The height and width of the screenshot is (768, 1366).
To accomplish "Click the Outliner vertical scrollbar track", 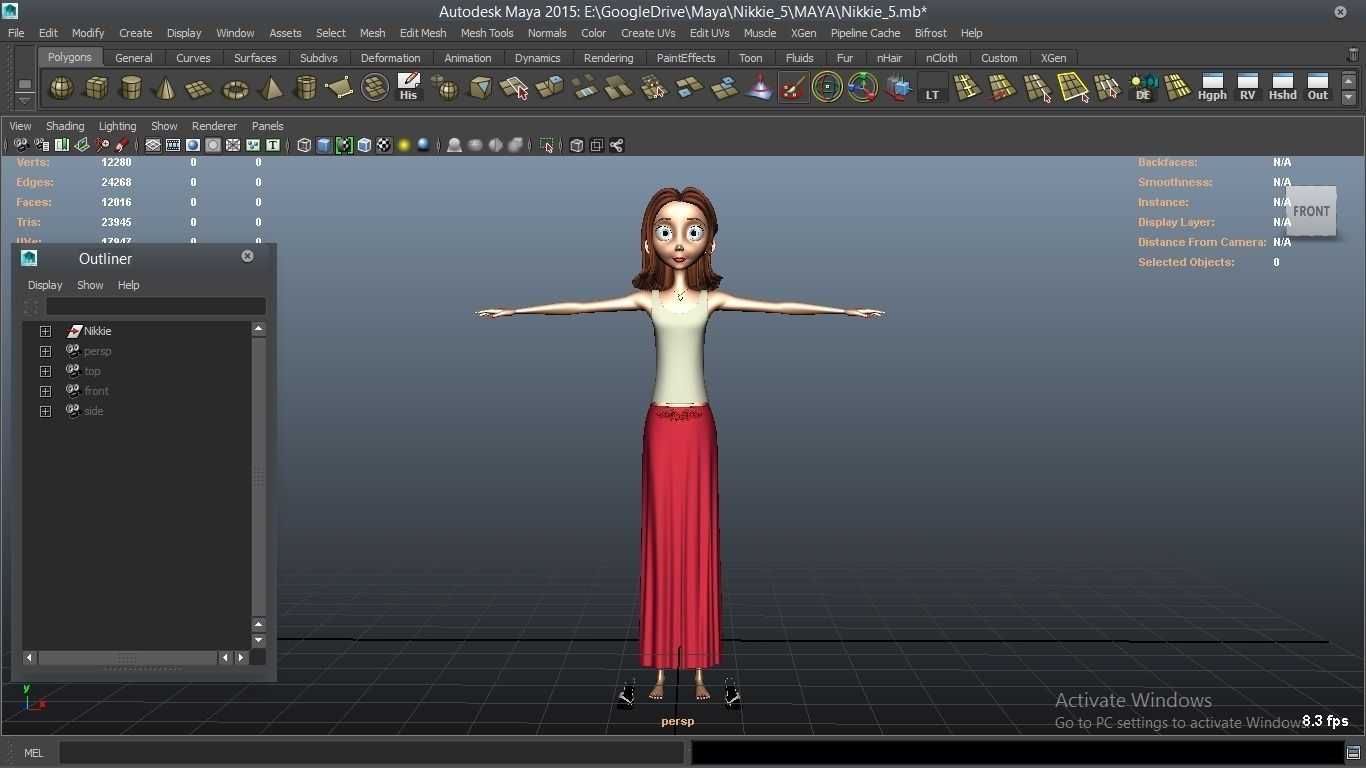I will coord(258,476).
